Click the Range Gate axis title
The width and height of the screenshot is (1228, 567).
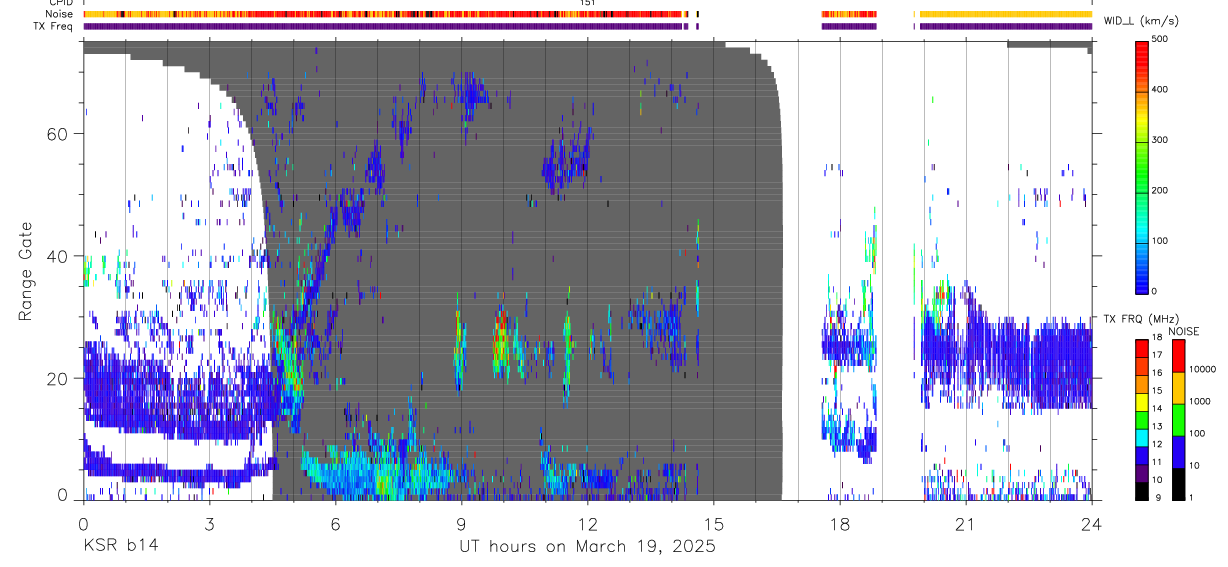[28, 273]
